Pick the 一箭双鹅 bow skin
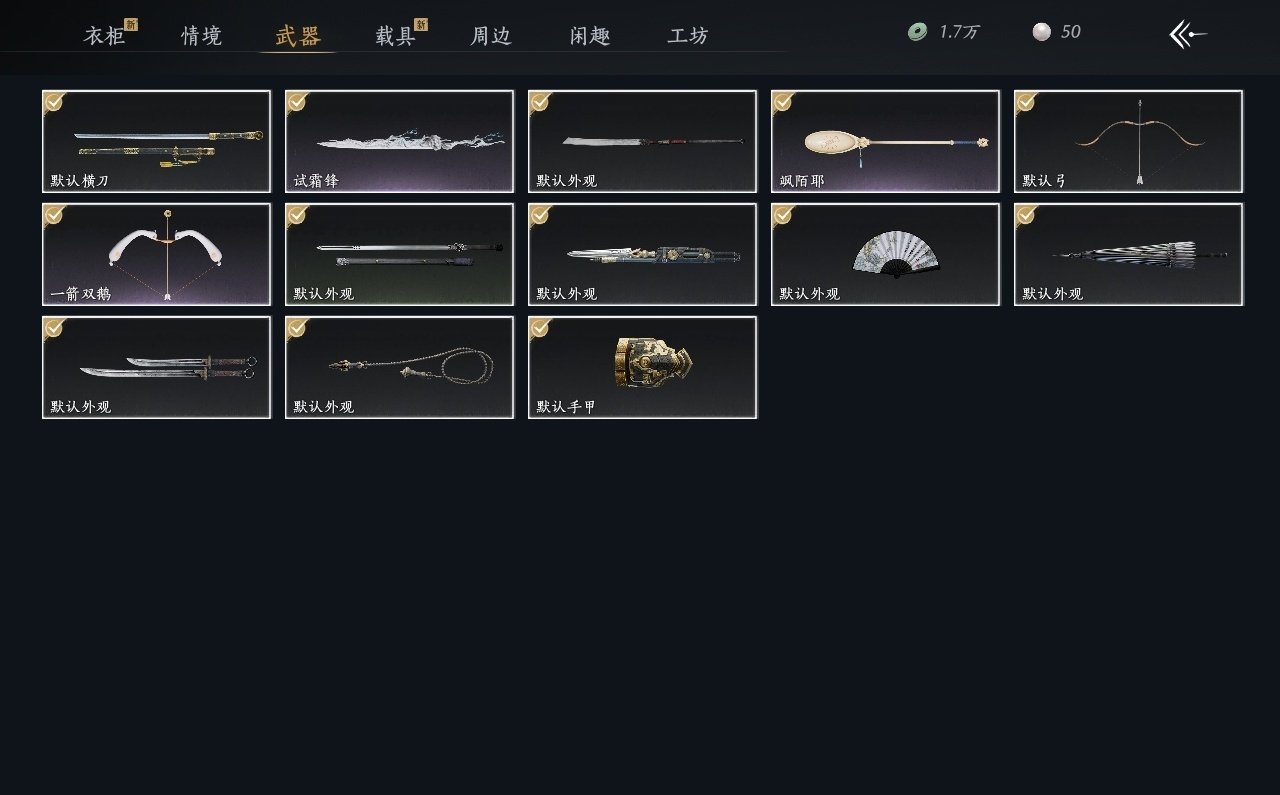Image resolution: width=1280 pixels, height=795 pixels. pos(156,254)
